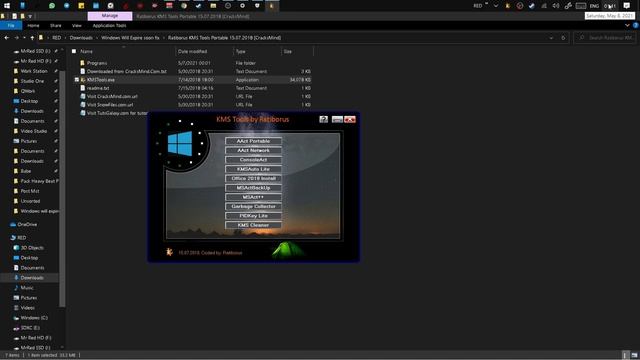Select OneDrive in navigation pane
The height and width of the screenshot is (360, 640).
[27, 224]
